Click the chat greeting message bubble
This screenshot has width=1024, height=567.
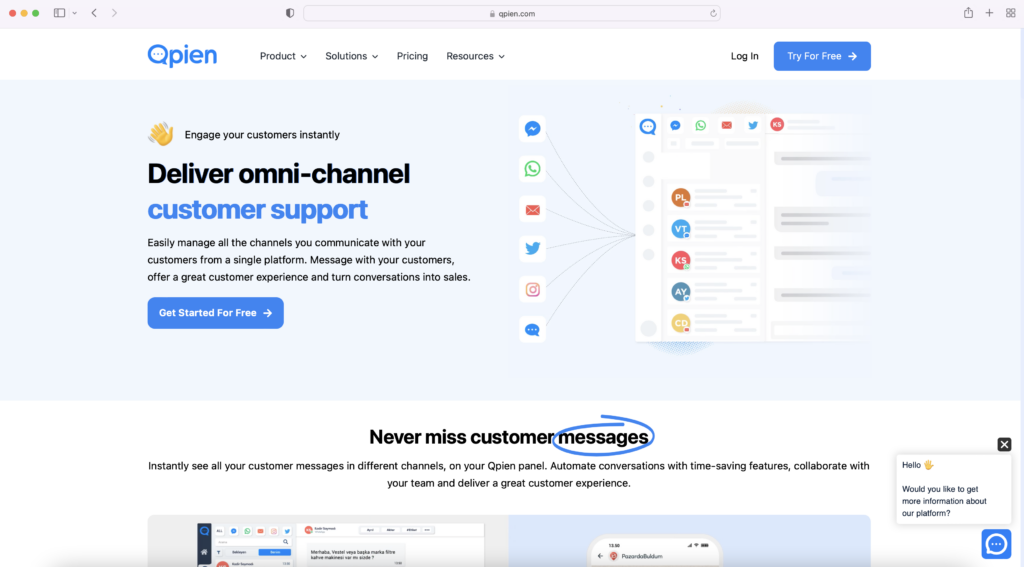(x=953, y=489)
